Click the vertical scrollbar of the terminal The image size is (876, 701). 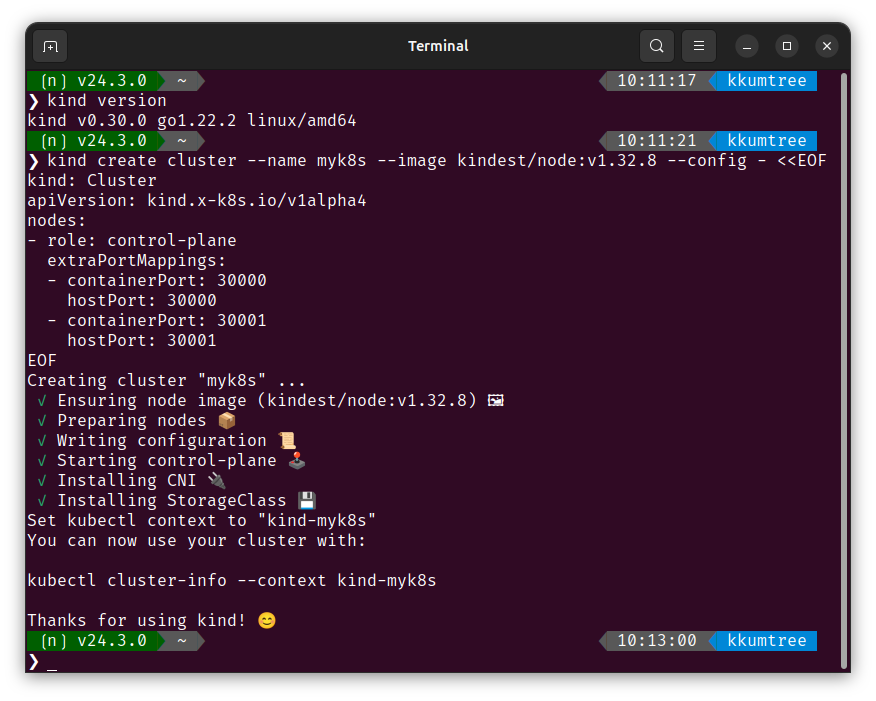pos(844,371)
